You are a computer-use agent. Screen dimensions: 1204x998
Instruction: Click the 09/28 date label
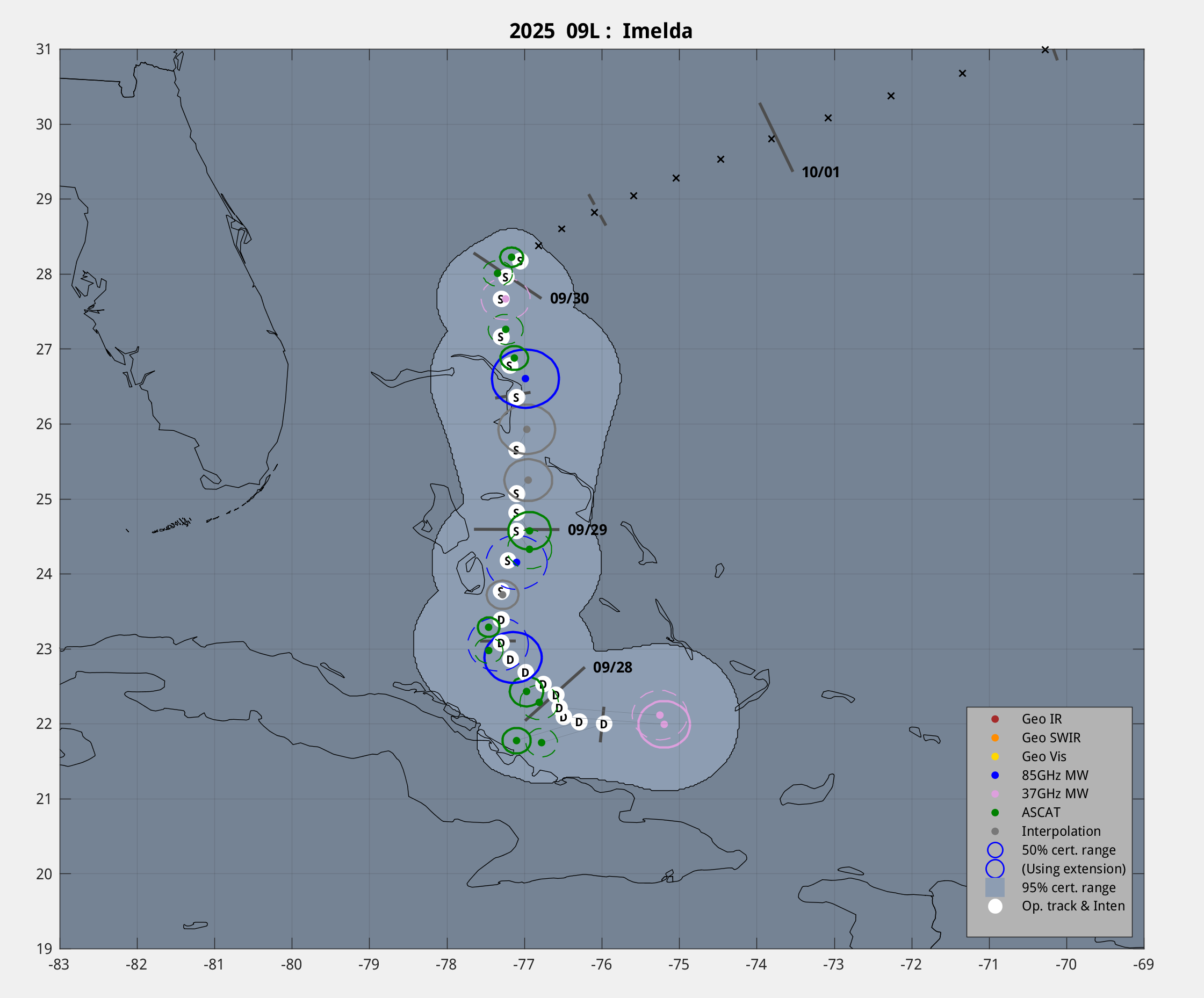[x=612, y=667]
